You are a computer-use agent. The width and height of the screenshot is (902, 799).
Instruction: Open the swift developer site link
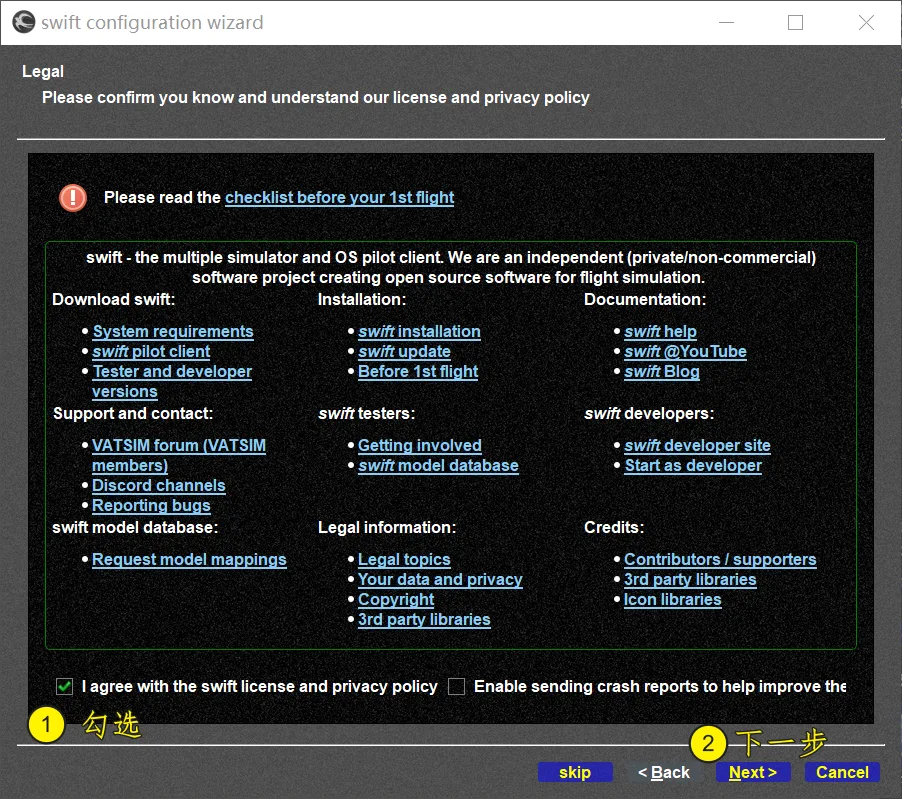697,445
